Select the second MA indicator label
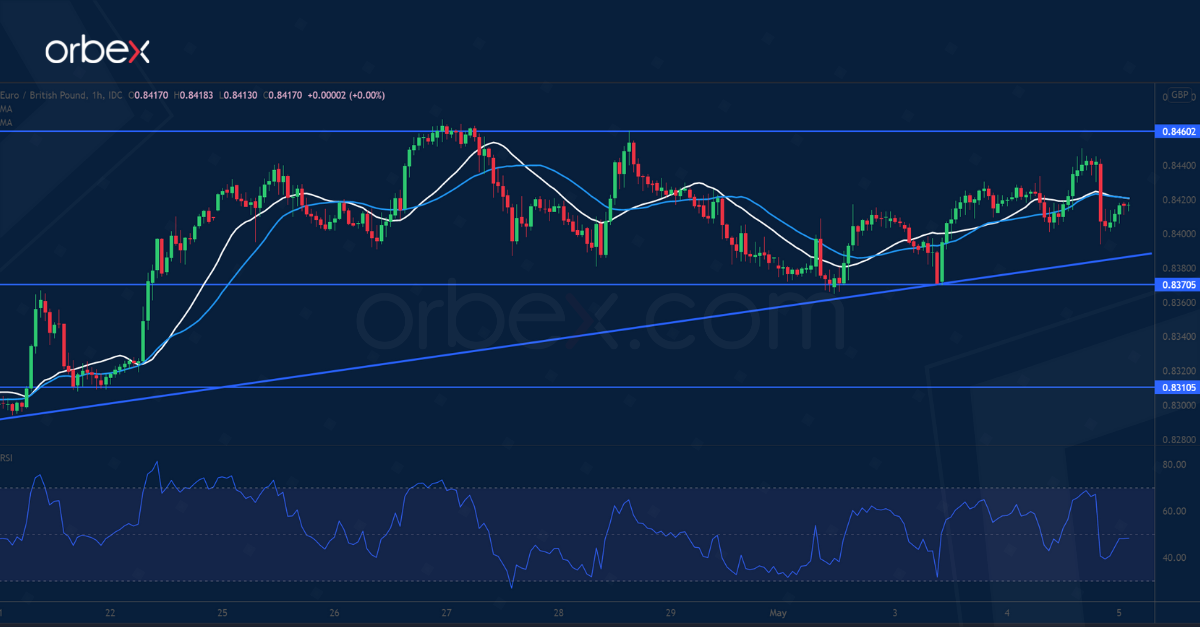The width and height of the screenshot is (1200, 627). click(6, 122)
